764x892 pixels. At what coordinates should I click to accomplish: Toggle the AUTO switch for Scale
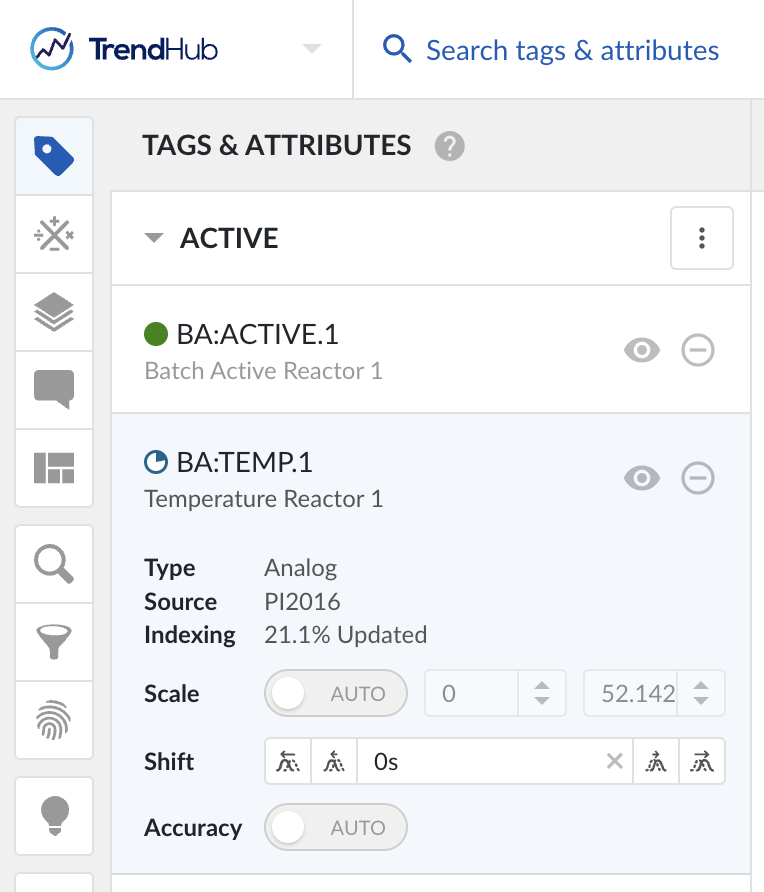[x=335, y=693]
